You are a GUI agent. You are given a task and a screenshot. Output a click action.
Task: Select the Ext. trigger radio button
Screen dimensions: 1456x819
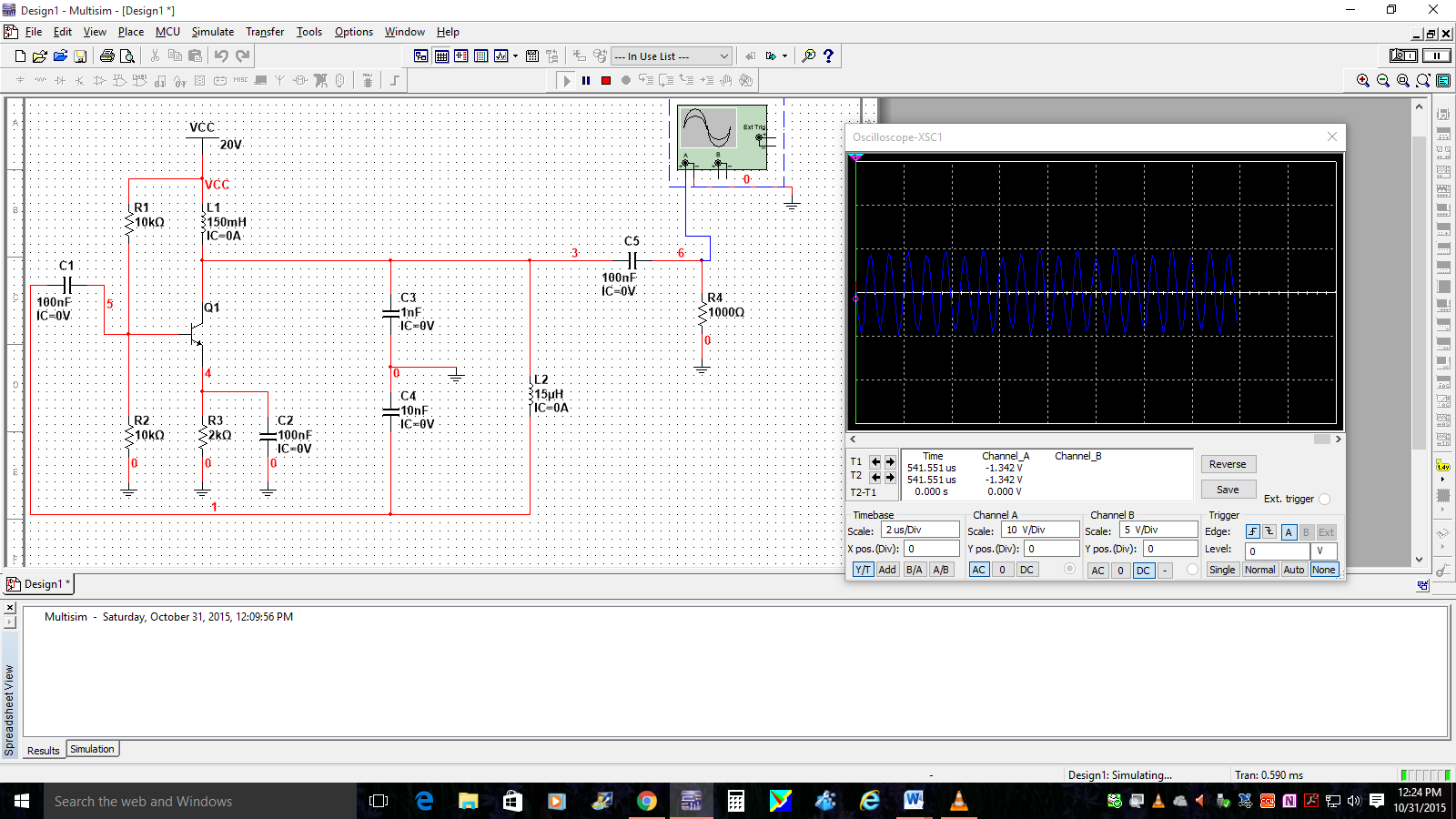pyautogui.click(x=1325, y=499)
